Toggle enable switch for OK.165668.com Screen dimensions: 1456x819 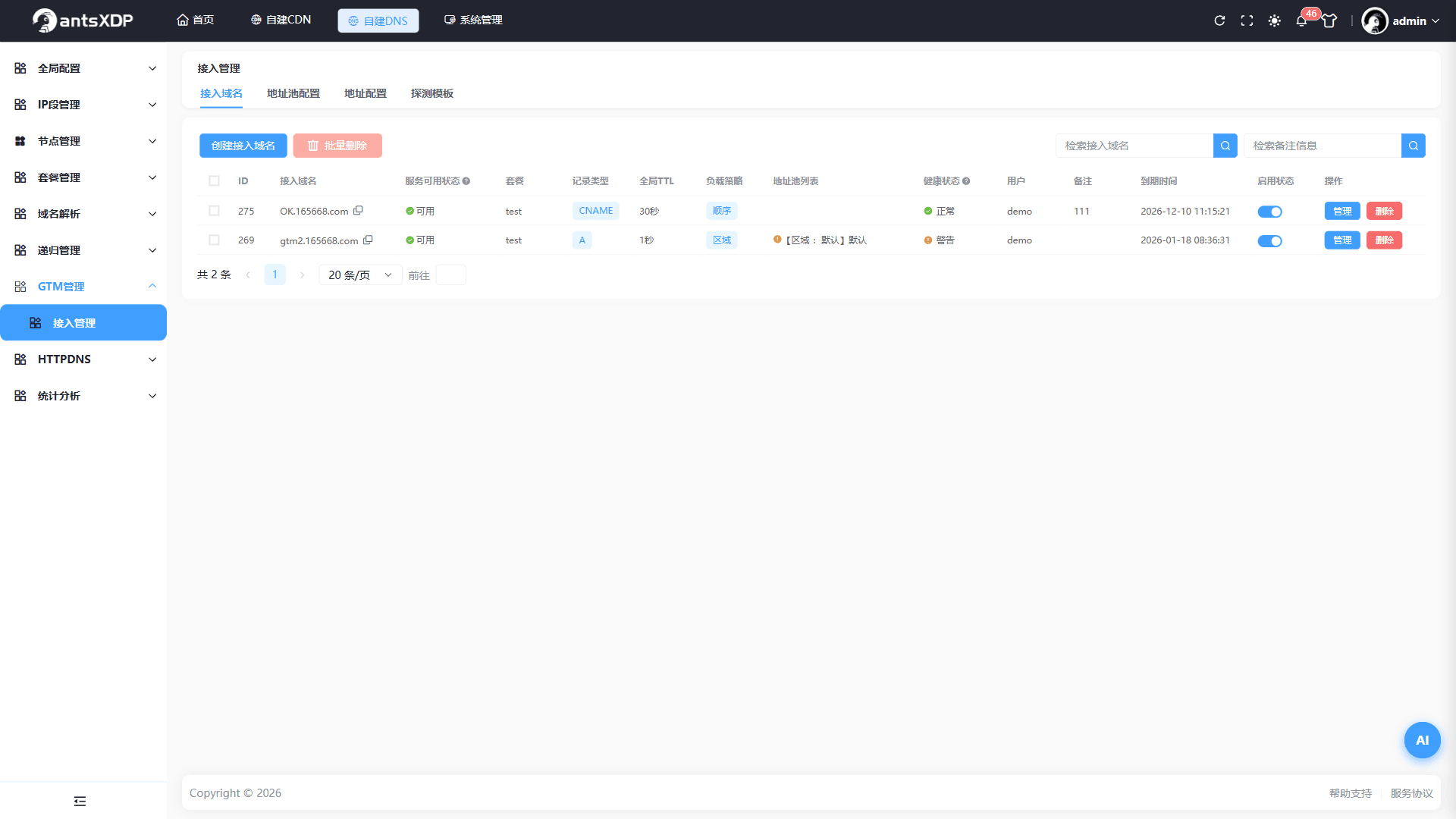click(x=1269, y=212)
